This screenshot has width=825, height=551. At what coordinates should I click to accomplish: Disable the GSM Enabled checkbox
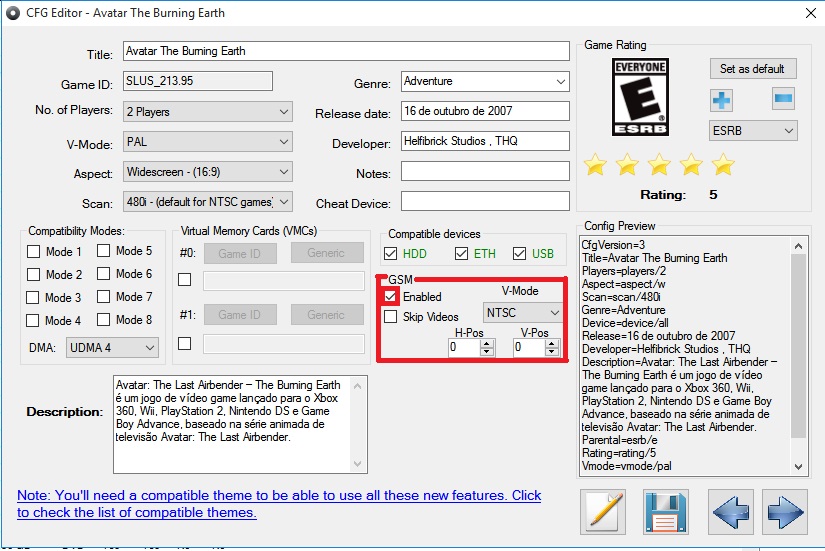391,297
